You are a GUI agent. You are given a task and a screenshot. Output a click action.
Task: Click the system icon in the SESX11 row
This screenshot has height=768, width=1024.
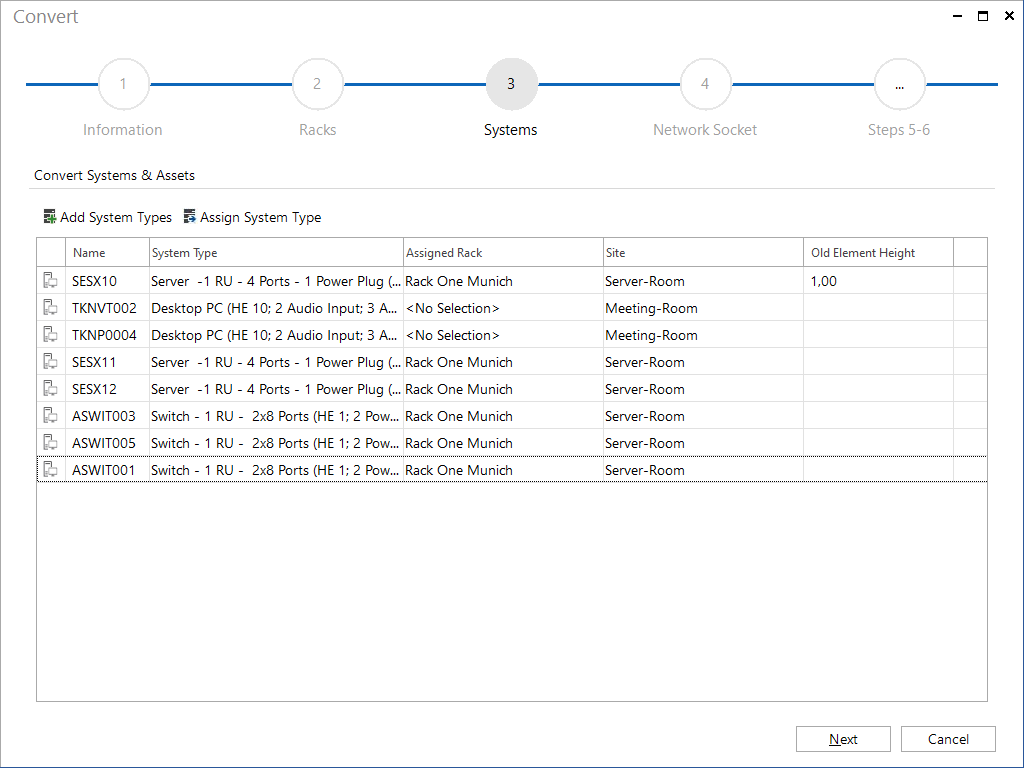pyautogui.click(x=50, y=362)
